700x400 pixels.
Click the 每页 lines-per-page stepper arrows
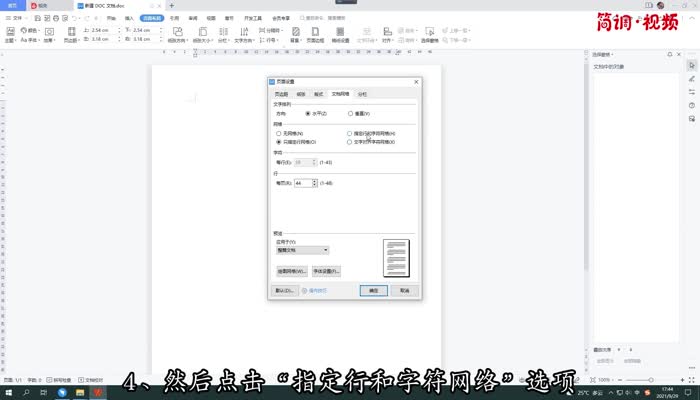(315, 183)
